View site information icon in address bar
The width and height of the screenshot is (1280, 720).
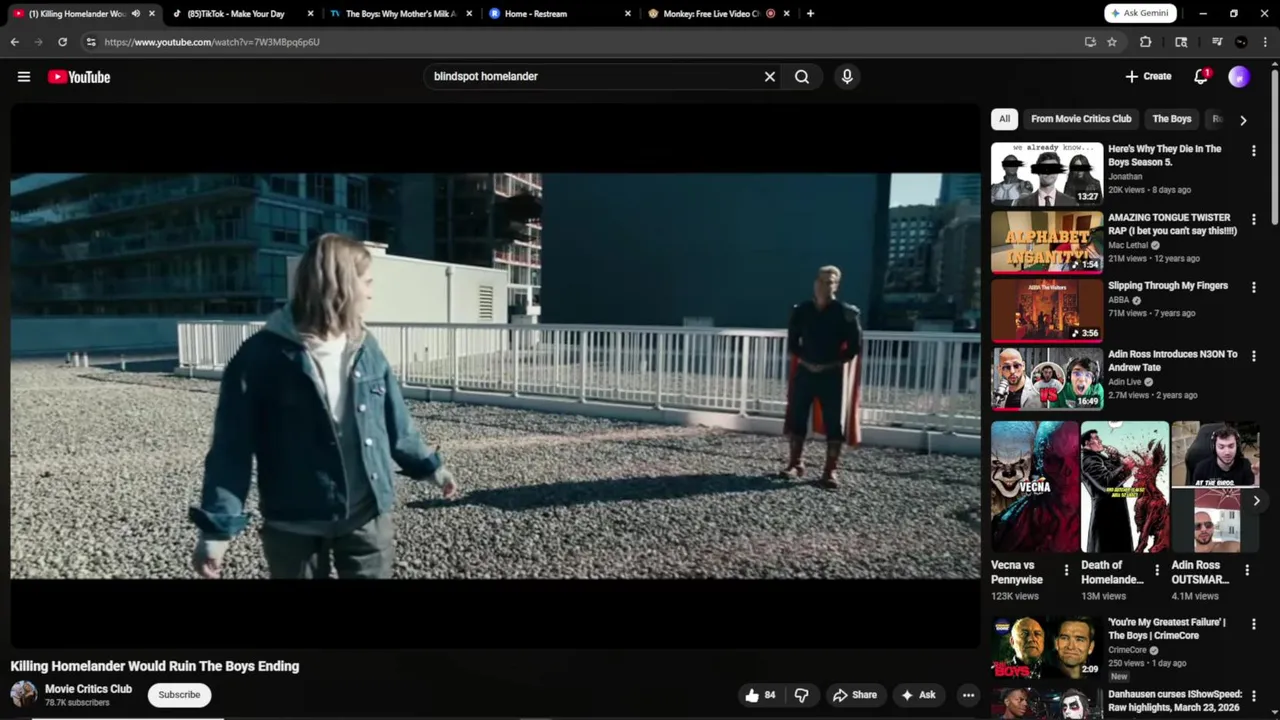click(x=91, y=42)
